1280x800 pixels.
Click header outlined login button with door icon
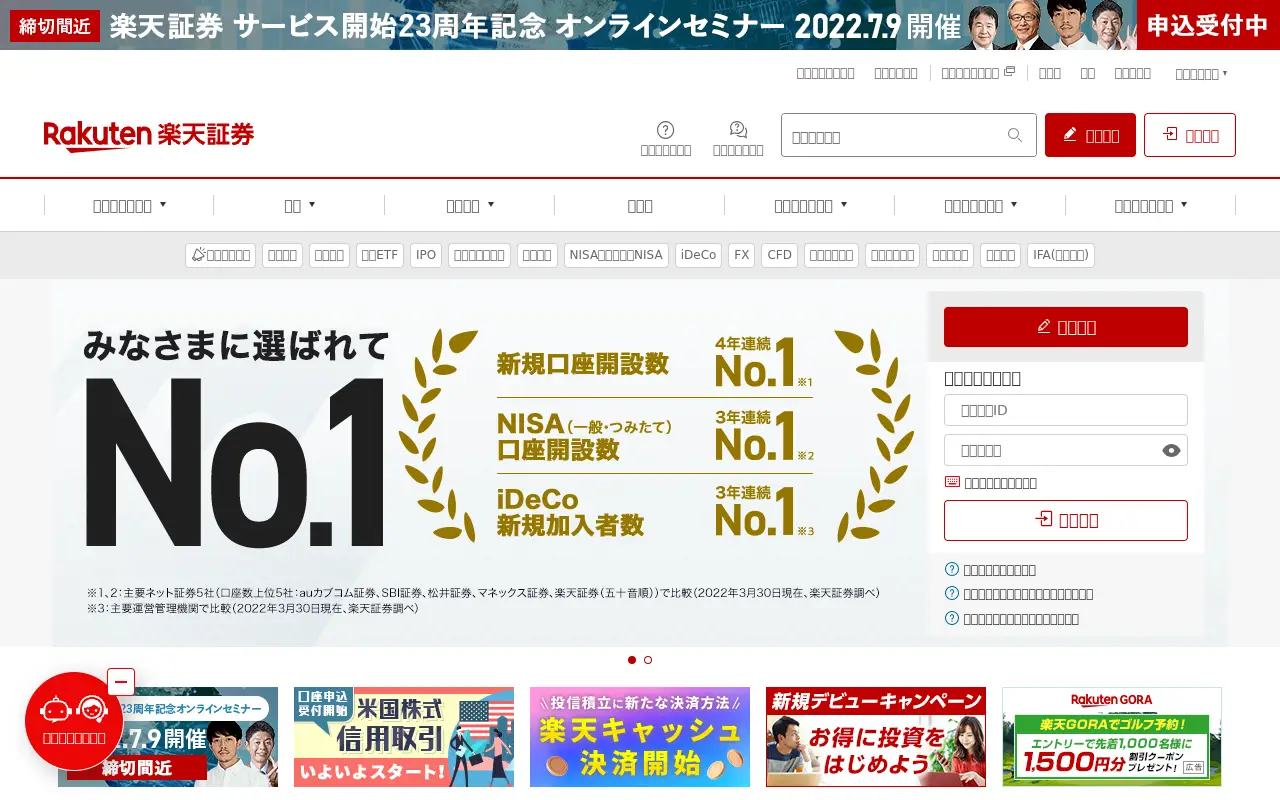coord(1190,135)
